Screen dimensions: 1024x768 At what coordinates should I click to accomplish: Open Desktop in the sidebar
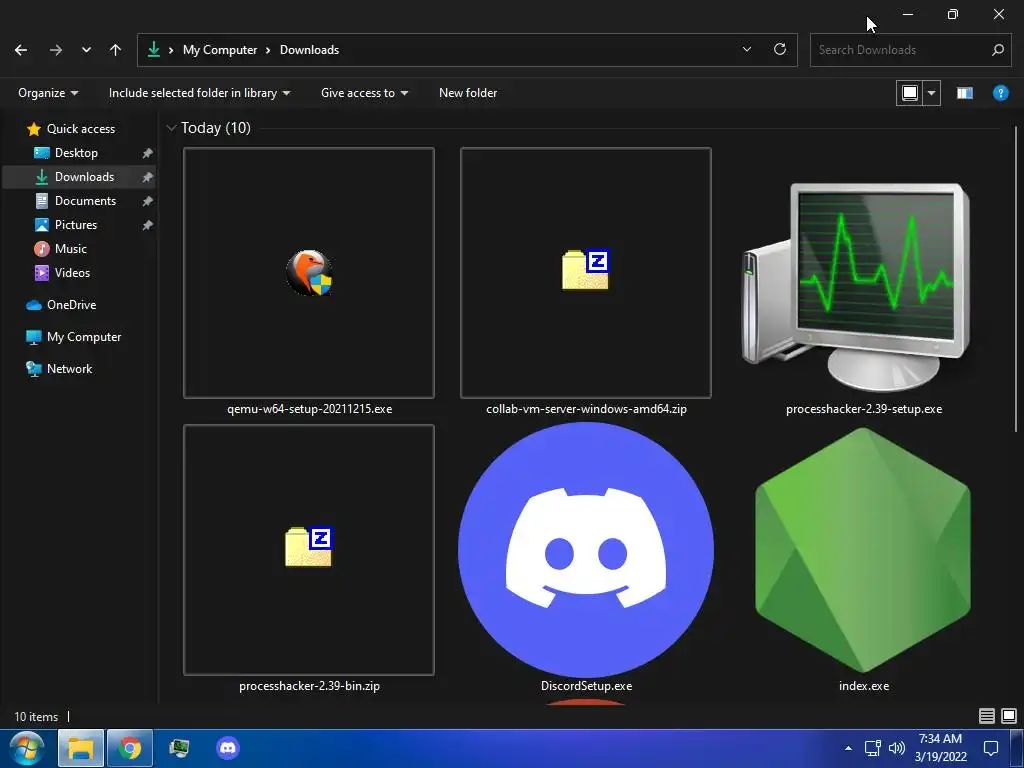[76, 153]
